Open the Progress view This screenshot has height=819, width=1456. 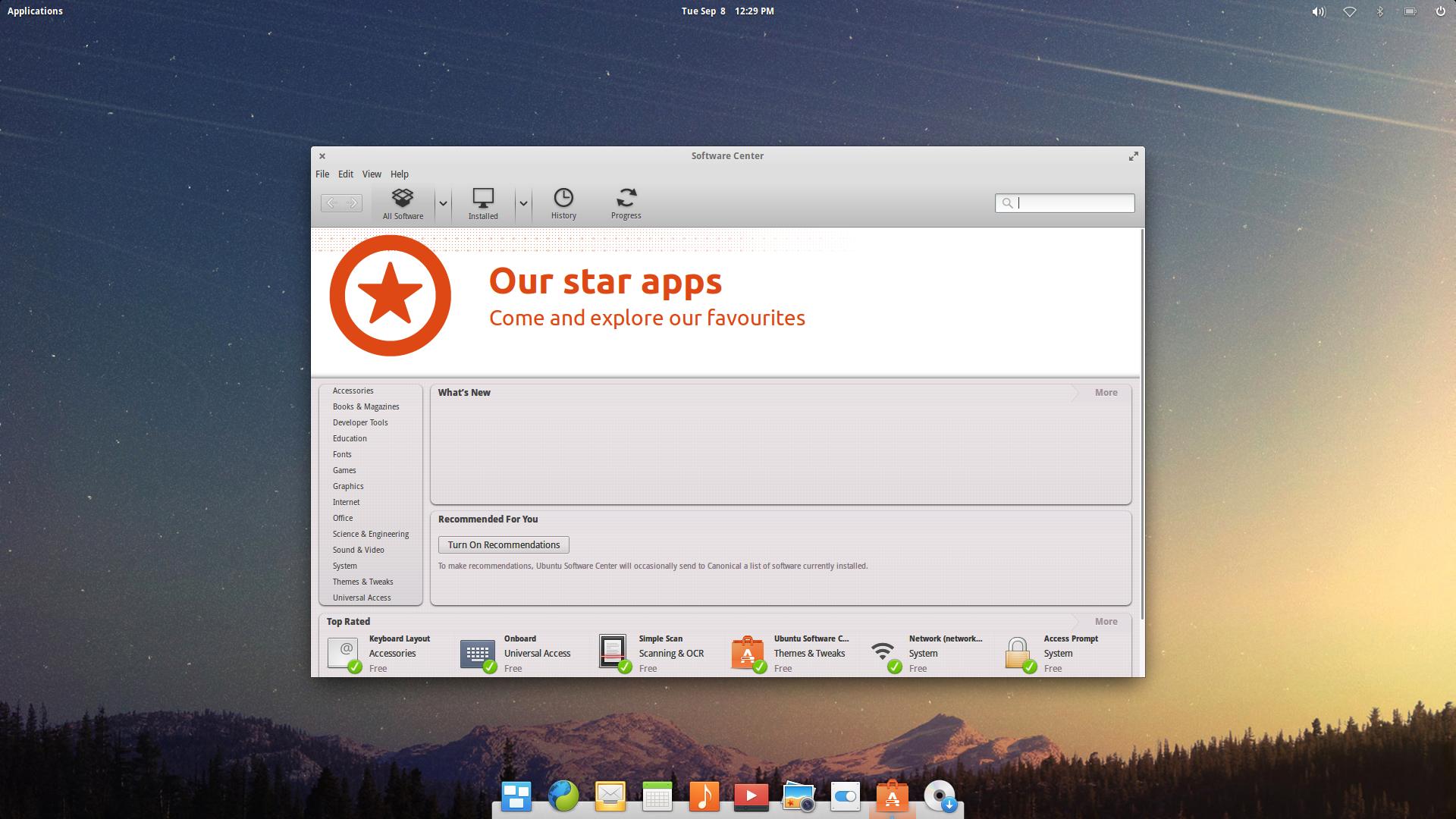coord(626,204)
